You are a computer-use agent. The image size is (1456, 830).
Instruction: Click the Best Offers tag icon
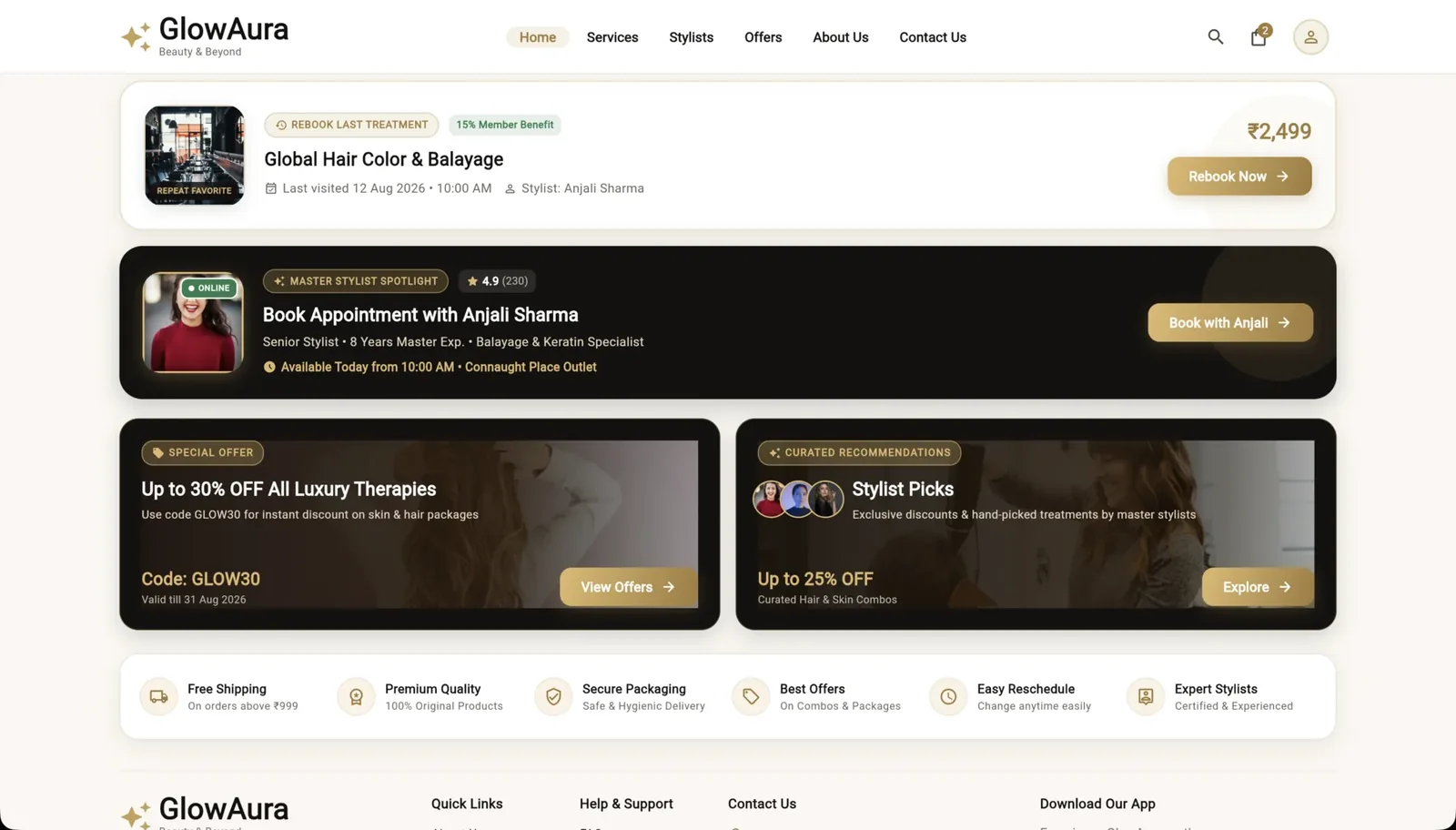[751, 697]
